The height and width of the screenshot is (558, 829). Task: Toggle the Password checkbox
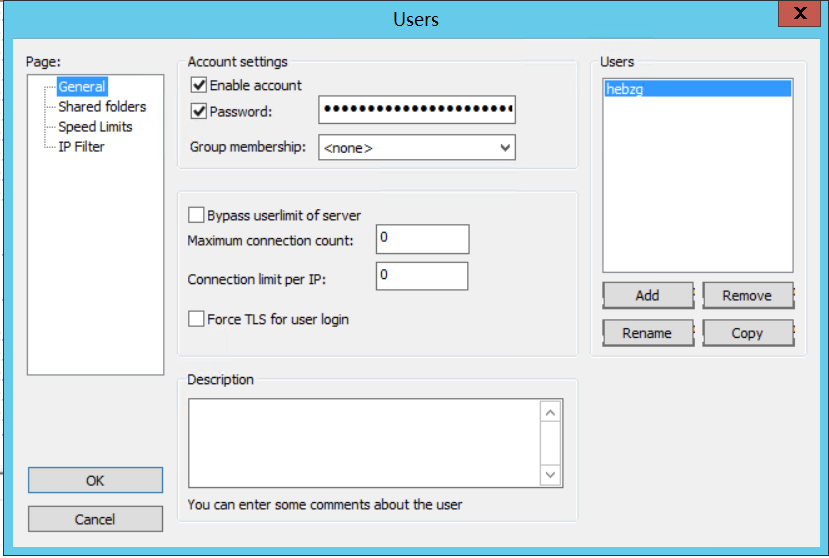pos(199,111)
